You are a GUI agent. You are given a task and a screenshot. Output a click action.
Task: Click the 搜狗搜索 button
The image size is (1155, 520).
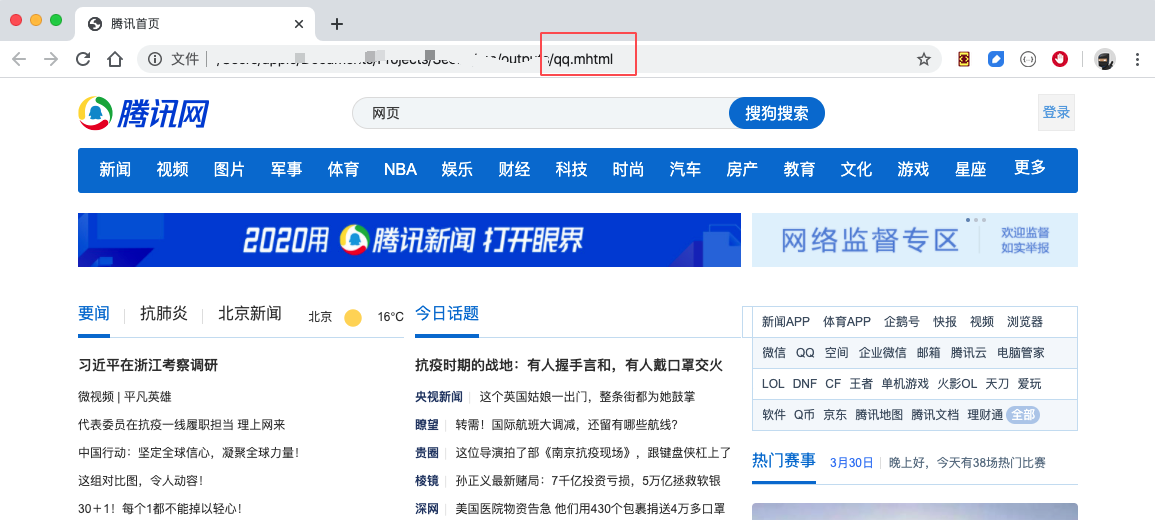tap(776, 113)
